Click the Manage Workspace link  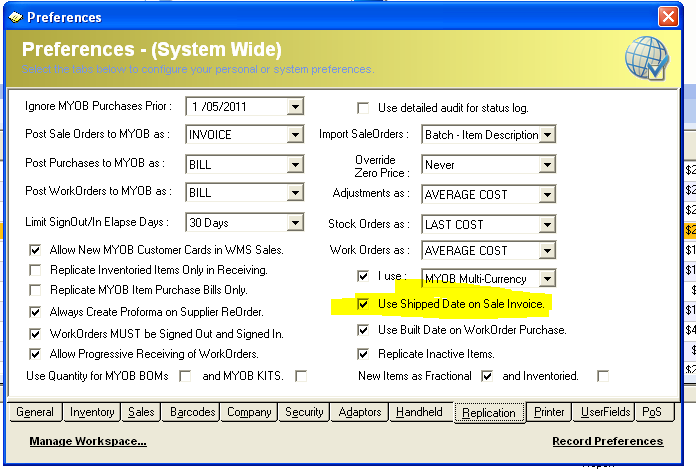point(88,441)
